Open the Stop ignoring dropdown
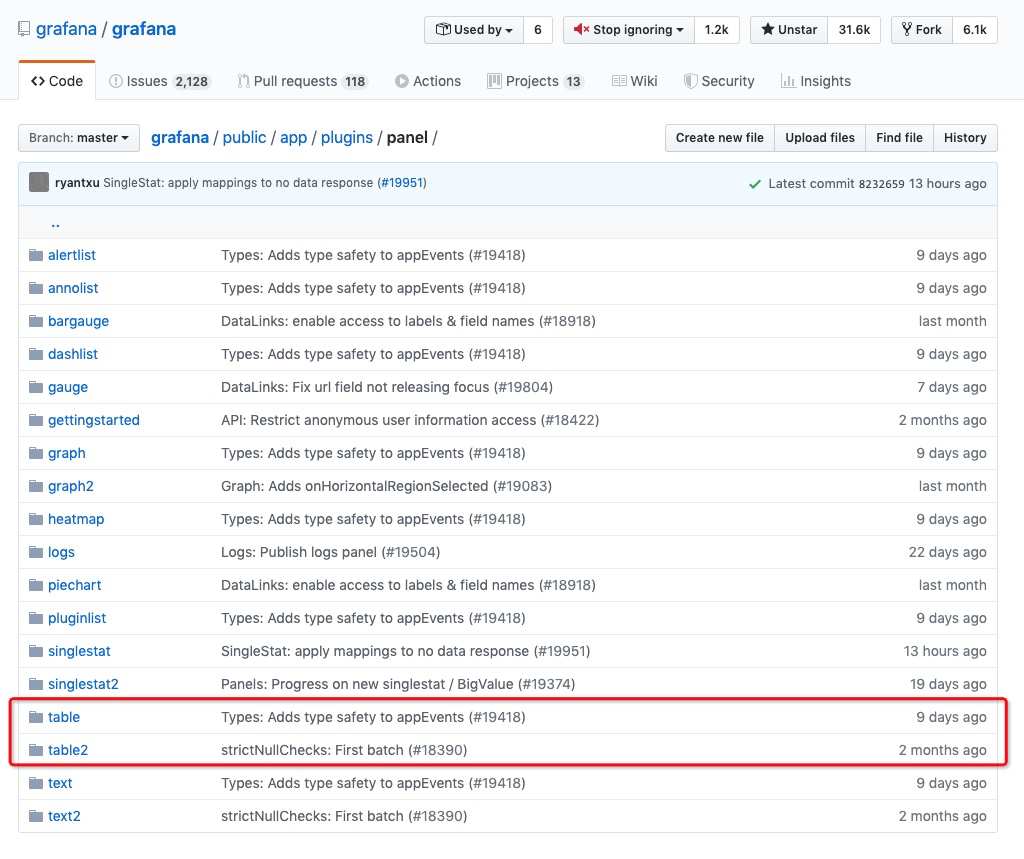Image resolution: width=1024 pixels, height=859 pixels. pos(629,30)
